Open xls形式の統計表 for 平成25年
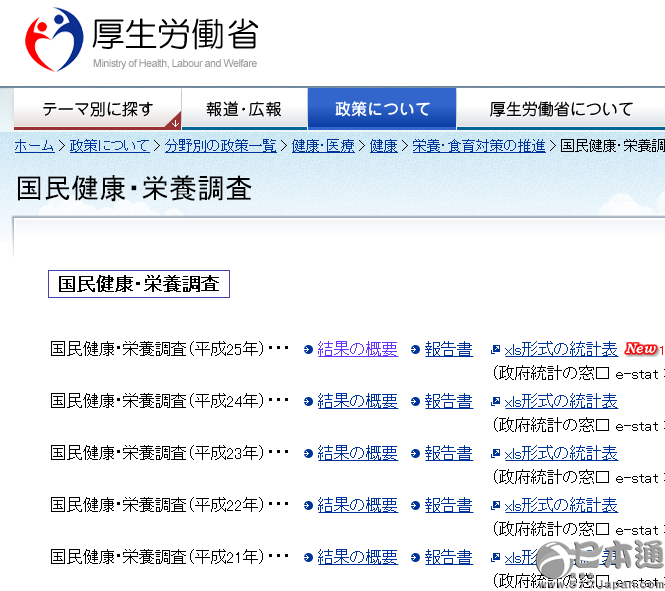 (x=561, y=349)
